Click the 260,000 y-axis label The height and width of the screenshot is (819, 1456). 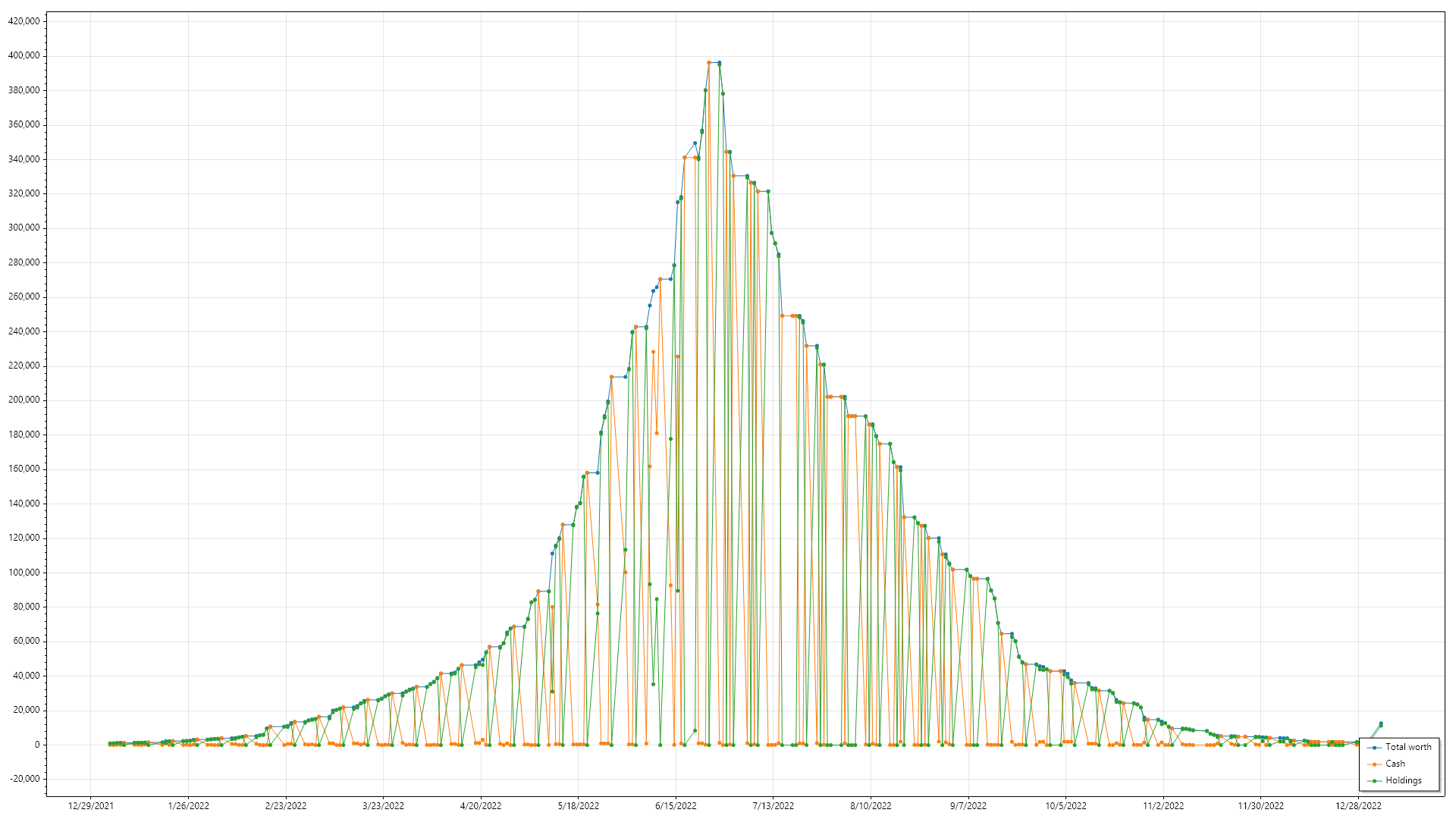[24, 297]
